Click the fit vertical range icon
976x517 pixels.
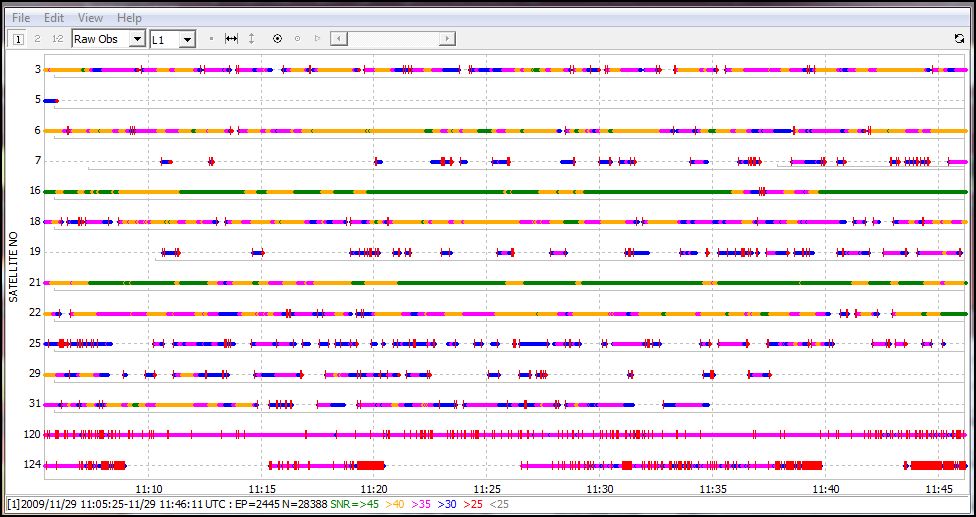tap(252, 39)
